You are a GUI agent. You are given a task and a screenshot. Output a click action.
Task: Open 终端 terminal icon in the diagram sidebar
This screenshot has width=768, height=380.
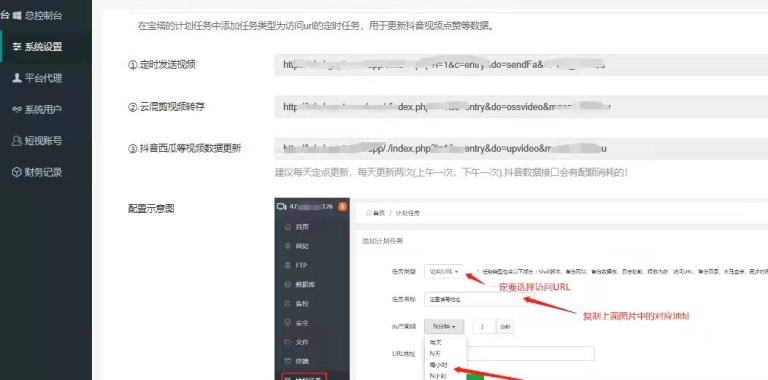coord(288,361)
